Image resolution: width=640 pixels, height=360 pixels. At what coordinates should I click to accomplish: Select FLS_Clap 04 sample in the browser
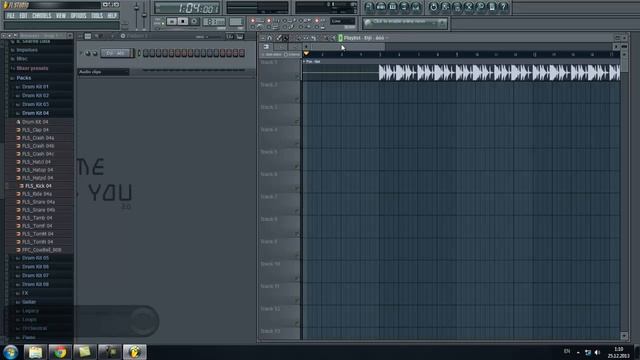click(x=35, y=130)
